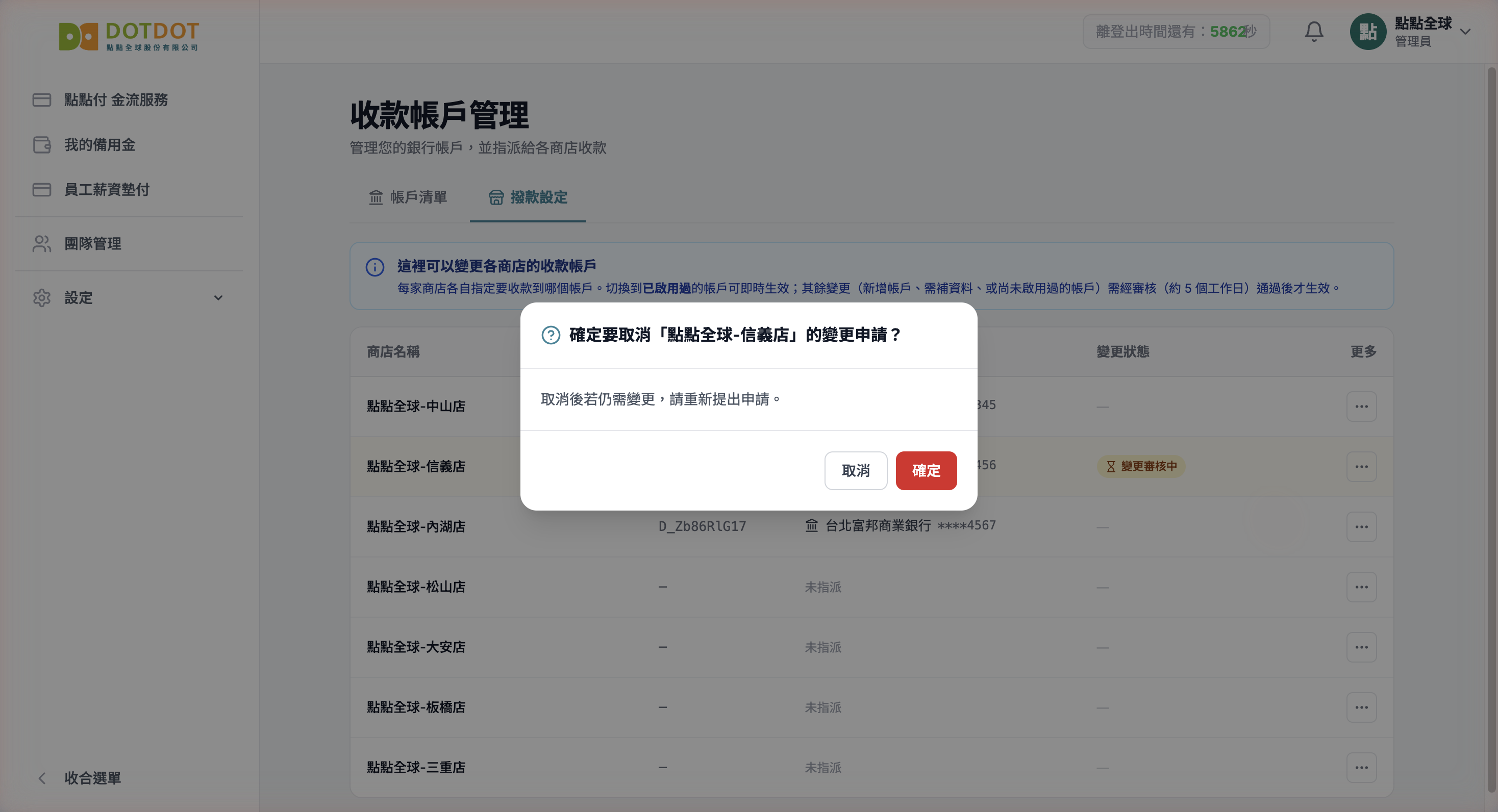Click 未指派 in 點點全球-大安店 row
The height and width of the screenshot is (812, 1498).
tap(823, 647)
